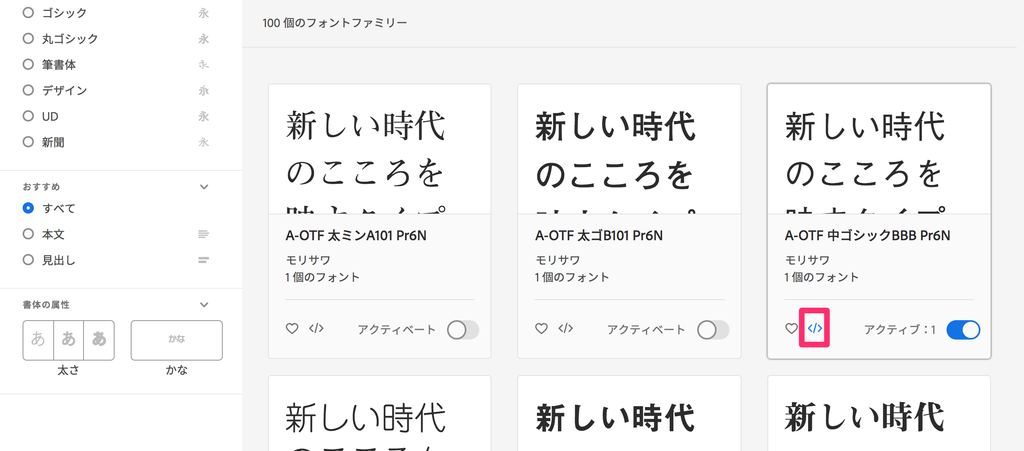Click モリサワ foundry under A-OTF 中ゴシックBBB Pr6N
Screen dimensions: 1024x451
pos(807,260)
